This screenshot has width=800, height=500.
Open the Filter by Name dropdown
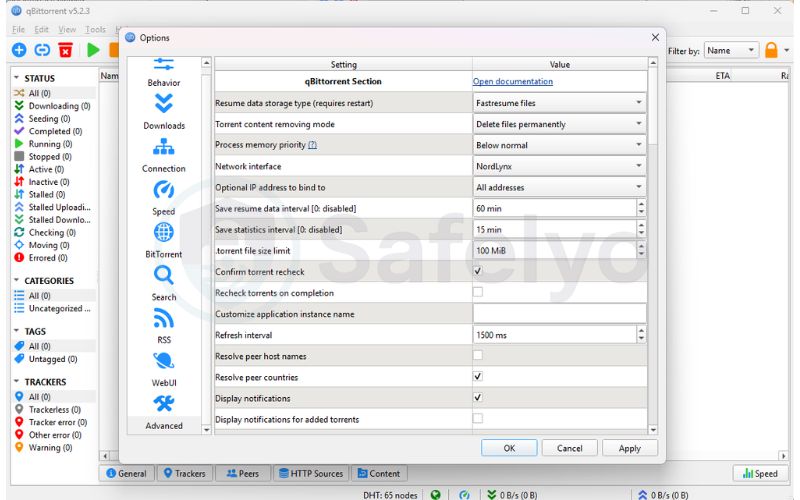pos(731,51)
